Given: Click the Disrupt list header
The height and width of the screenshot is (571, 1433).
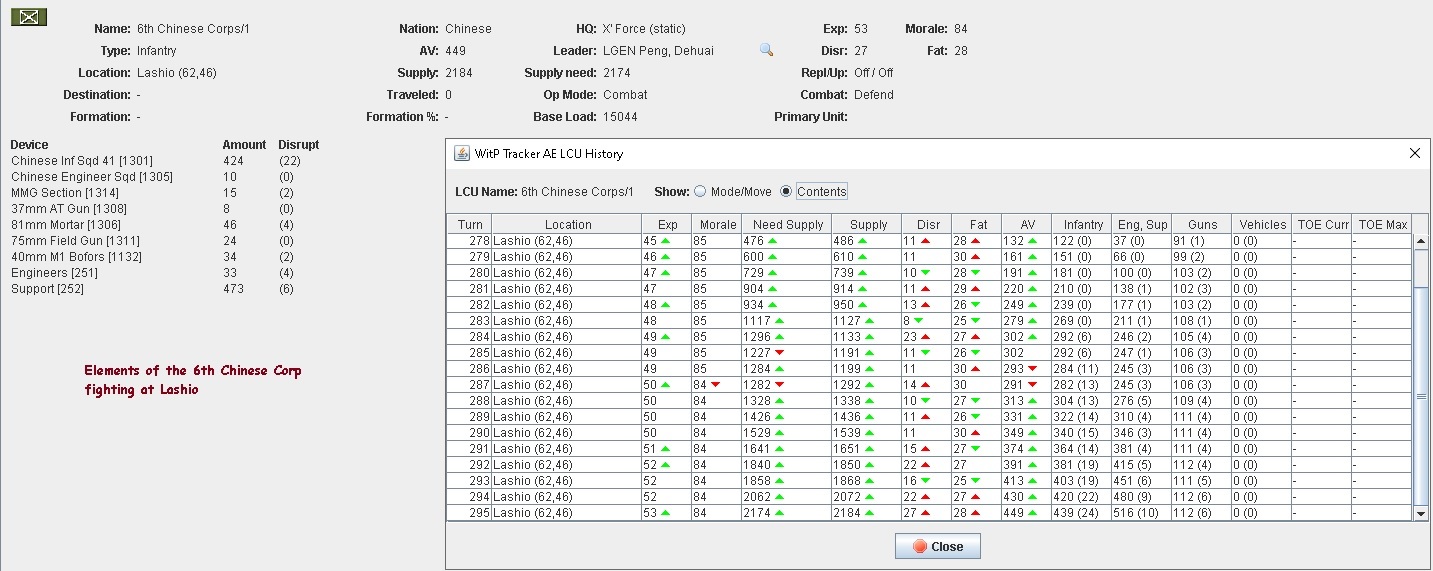Looking at the screenshot, I should (x=299, y=145).
